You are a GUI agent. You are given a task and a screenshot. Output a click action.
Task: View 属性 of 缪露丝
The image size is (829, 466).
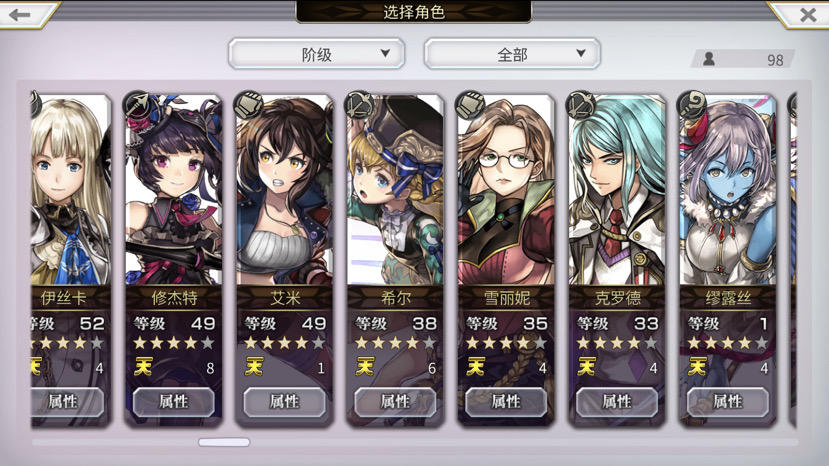[x=727, y=402]
